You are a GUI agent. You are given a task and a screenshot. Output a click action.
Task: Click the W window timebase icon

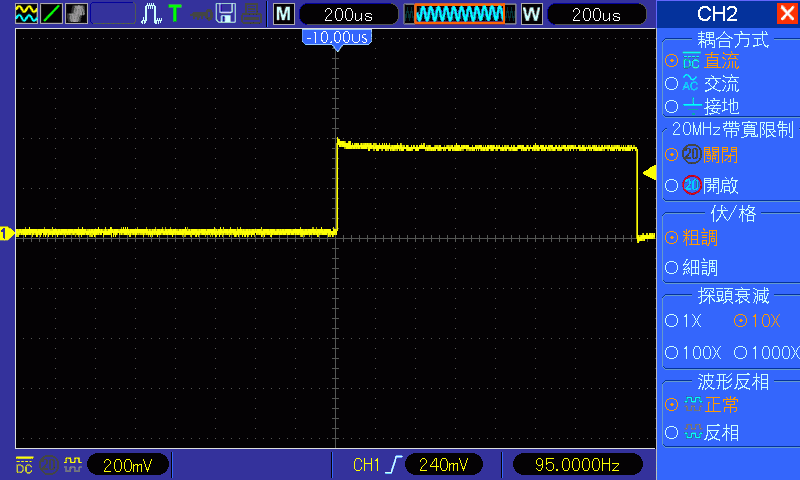tap(532, 14)
